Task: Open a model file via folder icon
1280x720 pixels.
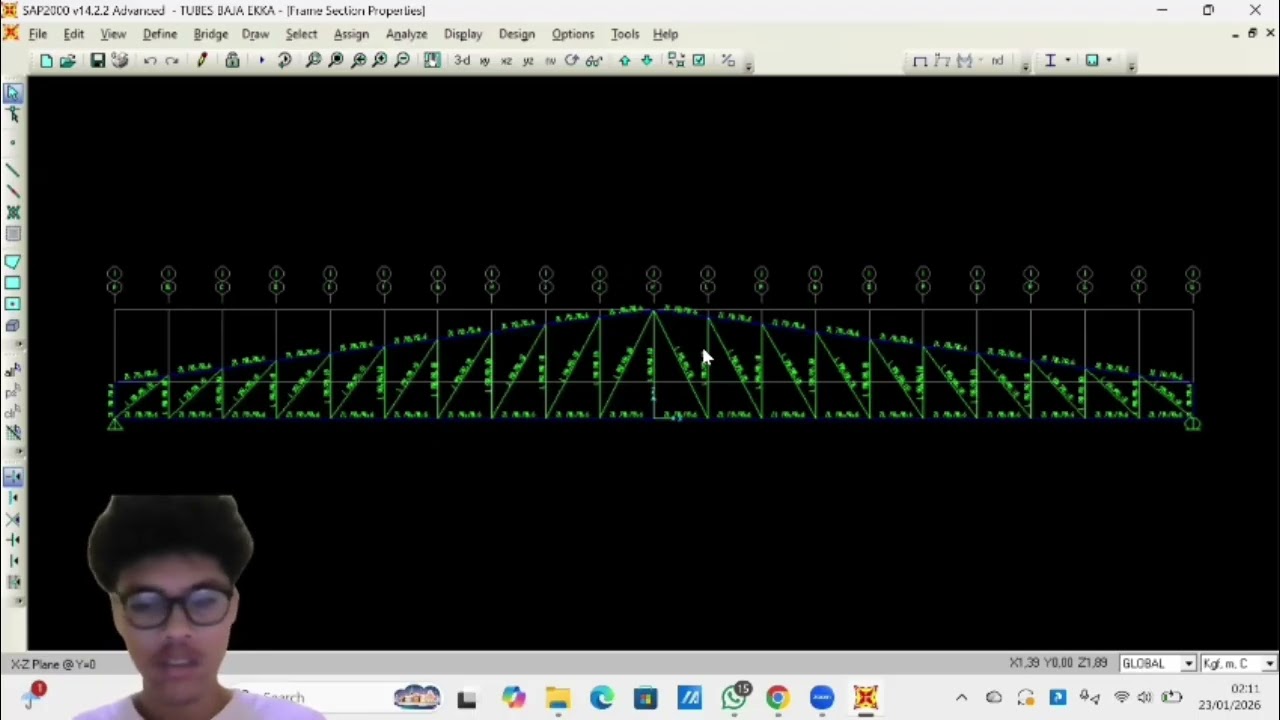Action: point(67,61)
